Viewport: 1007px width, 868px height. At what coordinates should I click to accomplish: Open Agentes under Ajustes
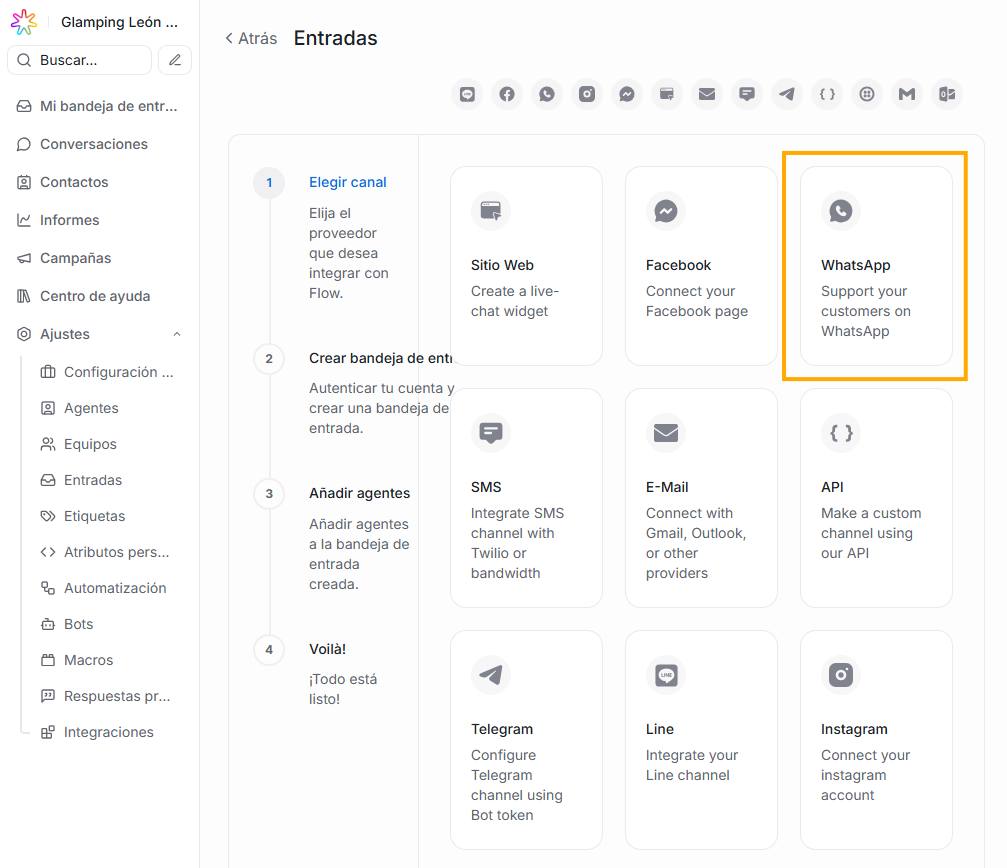point(91,408)
